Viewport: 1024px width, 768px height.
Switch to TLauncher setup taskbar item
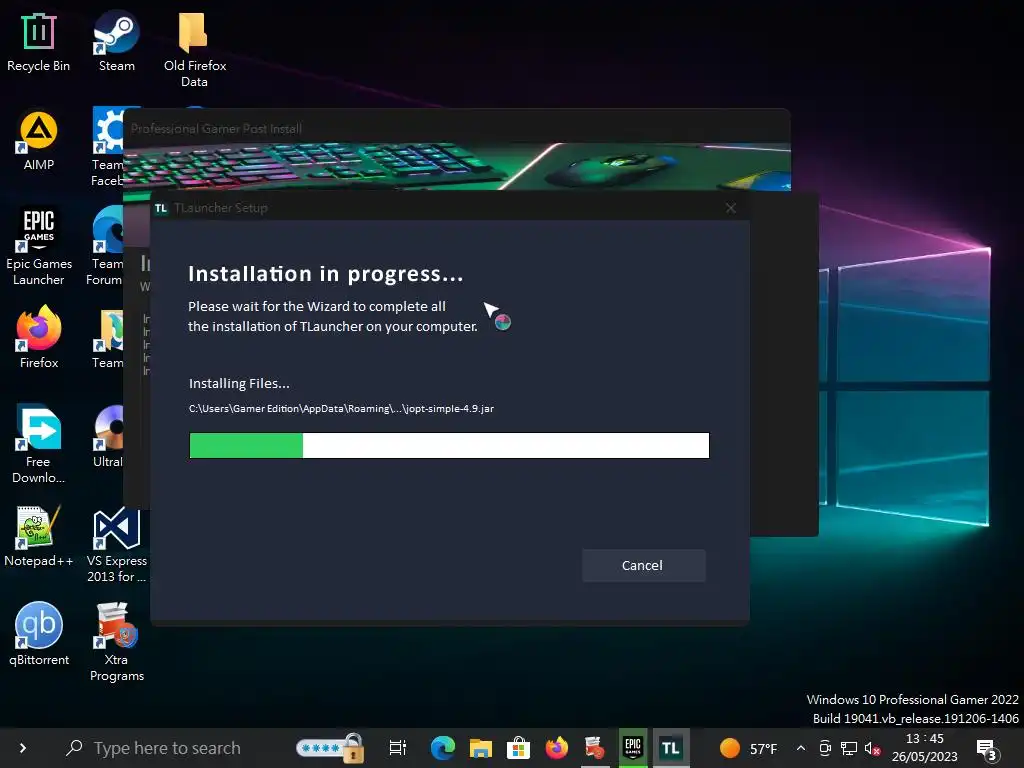click(x=671, y=748)
